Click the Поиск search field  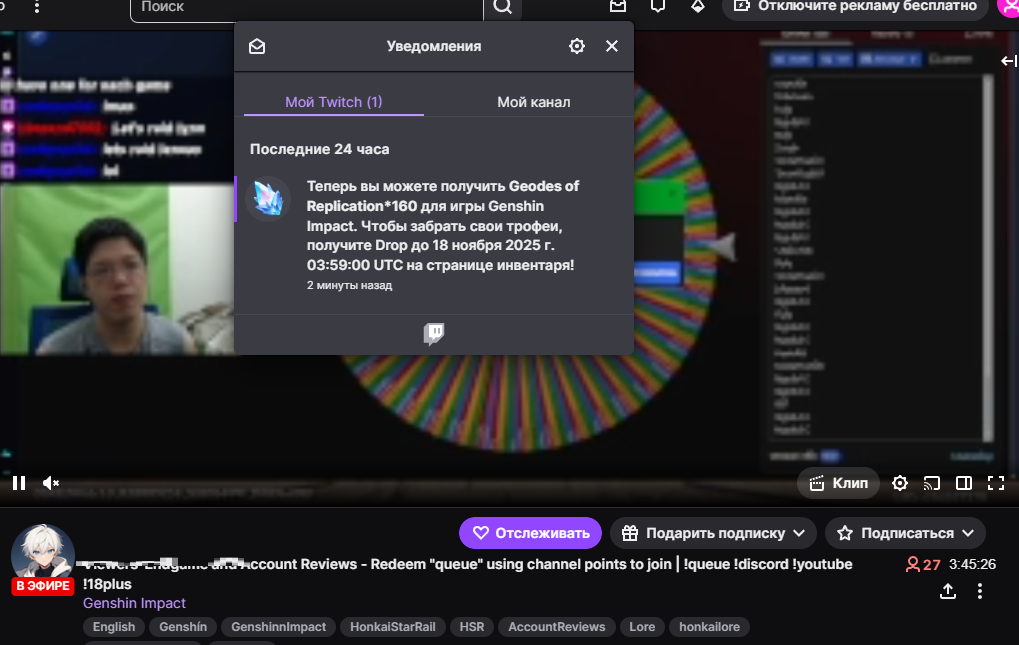307,8
